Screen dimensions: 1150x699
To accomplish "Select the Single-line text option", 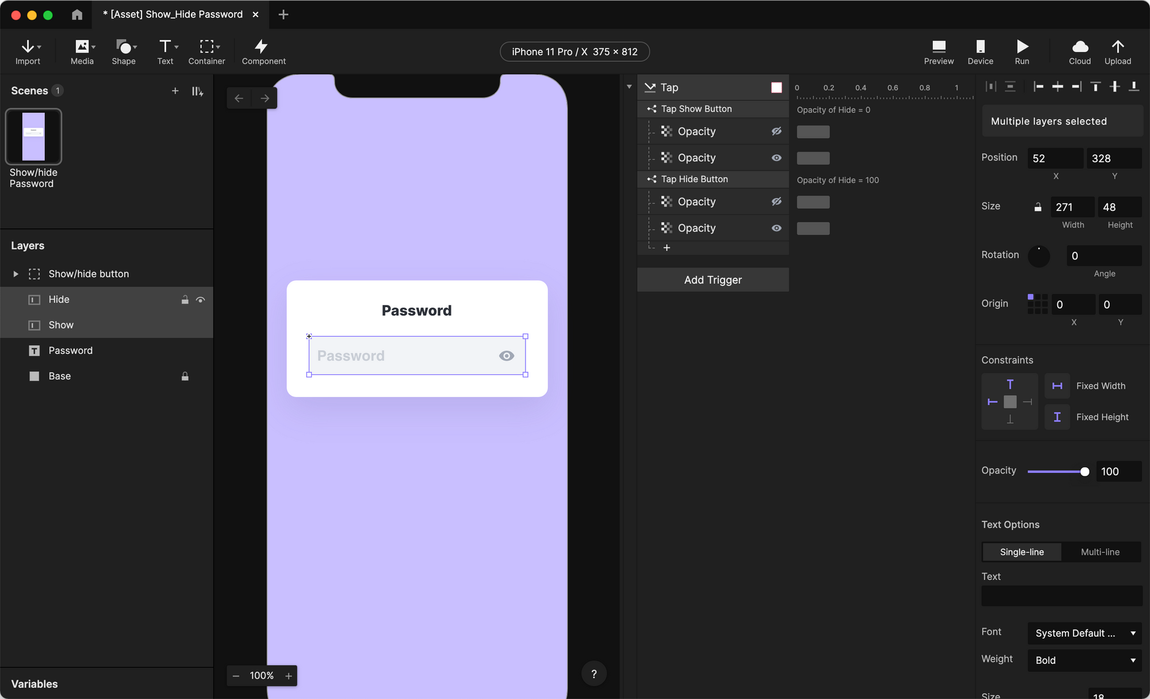I will tap(1022, 552).
